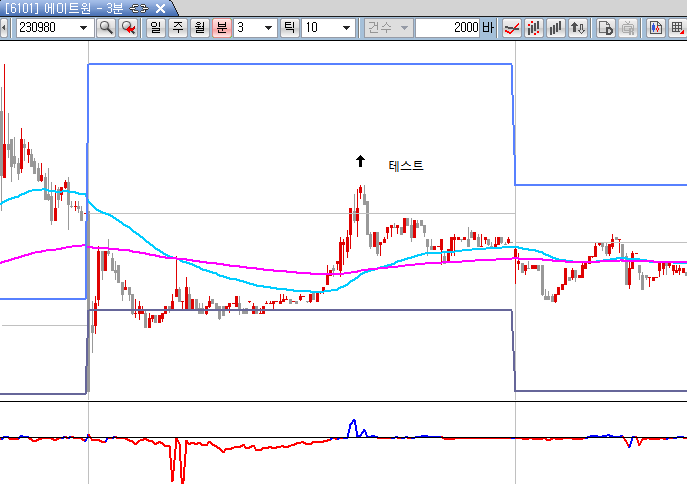Click the document with arrow icon
The width and height of the screenshot is (687, 484).
tap(605, 28)
